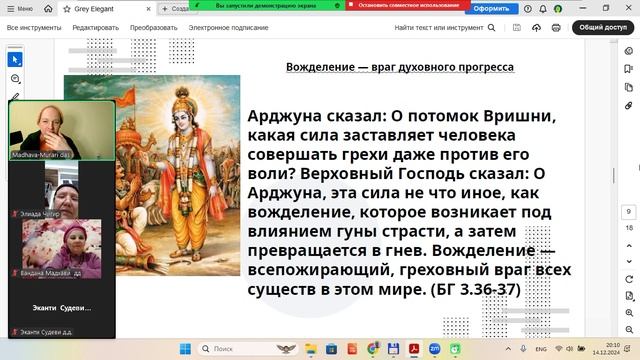The width and height of the screenshot is (640, 360).
Task: Open File Explorer from the taskbar
Action: [311, 349]
